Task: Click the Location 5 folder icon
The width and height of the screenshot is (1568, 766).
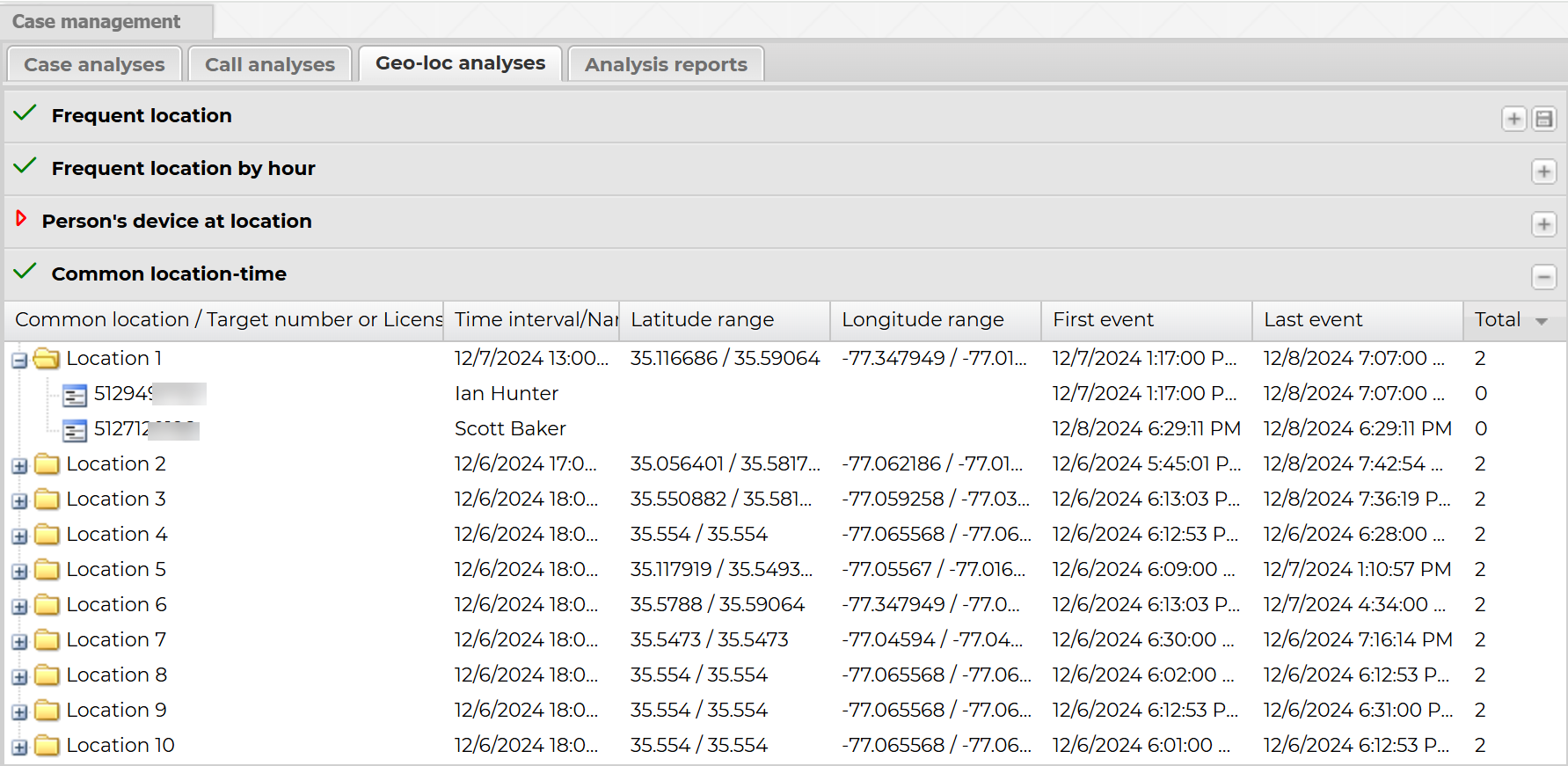Action: click(47, 570)
